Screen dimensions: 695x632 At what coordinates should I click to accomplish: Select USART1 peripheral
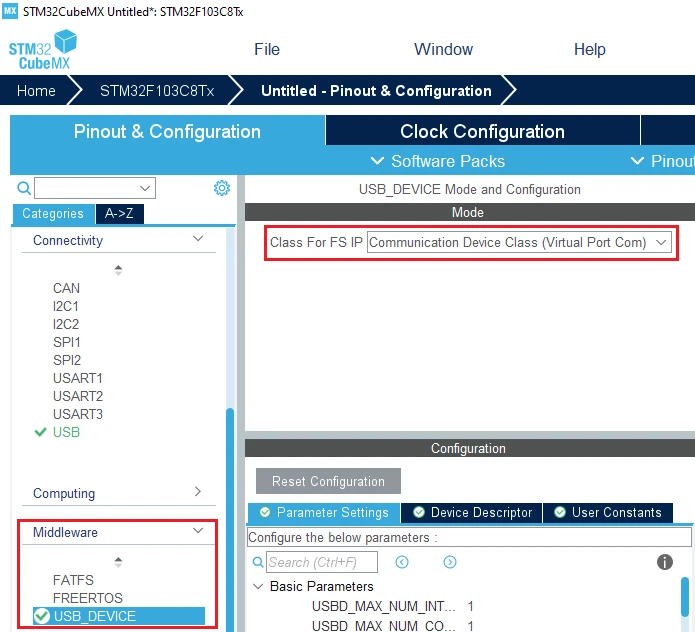tap(78, 378)
